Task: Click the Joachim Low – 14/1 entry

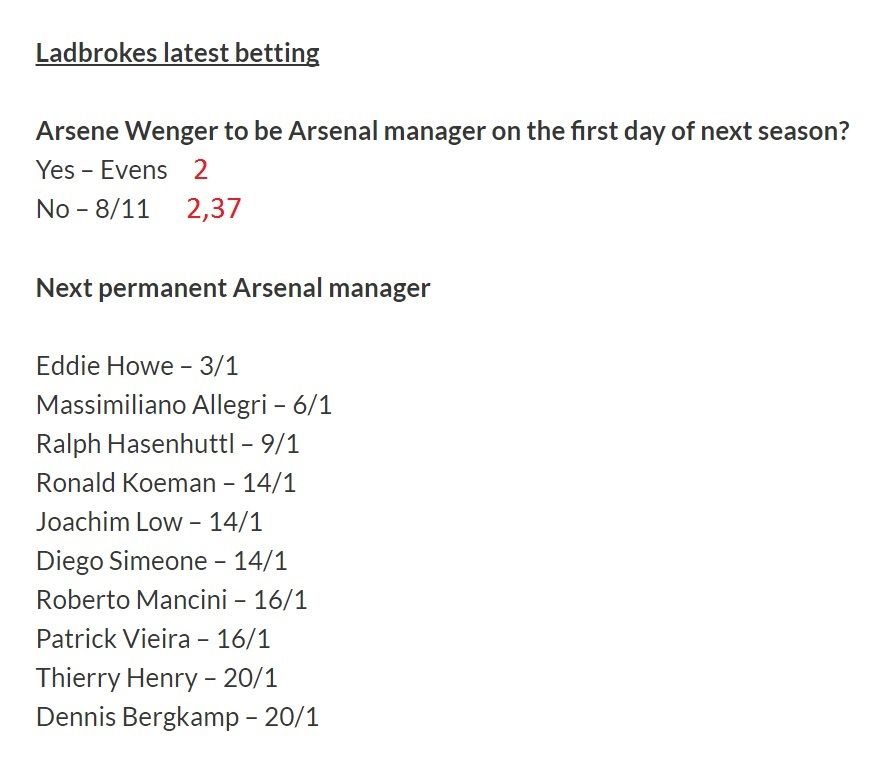Action: click(x=149, y=522)
